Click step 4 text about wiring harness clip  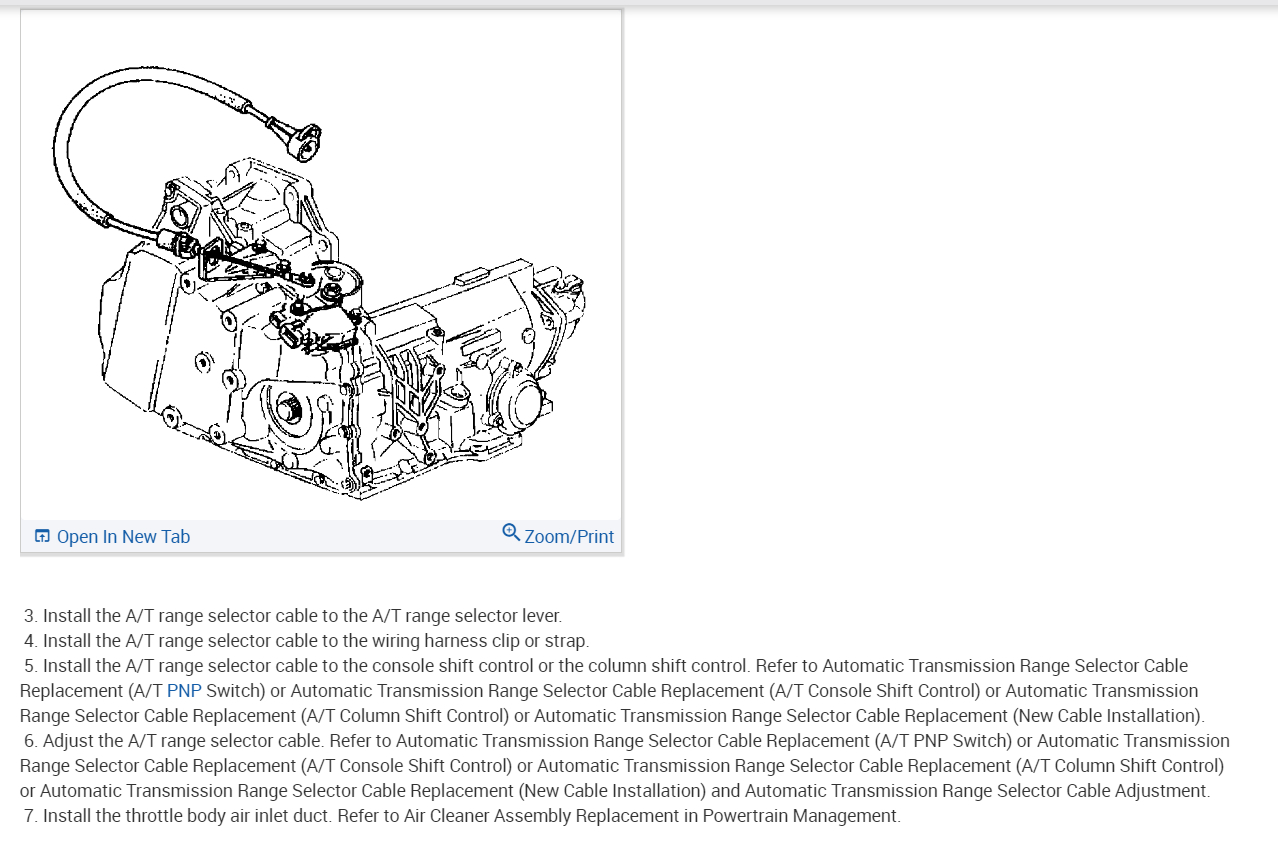(x=306, y=641)
